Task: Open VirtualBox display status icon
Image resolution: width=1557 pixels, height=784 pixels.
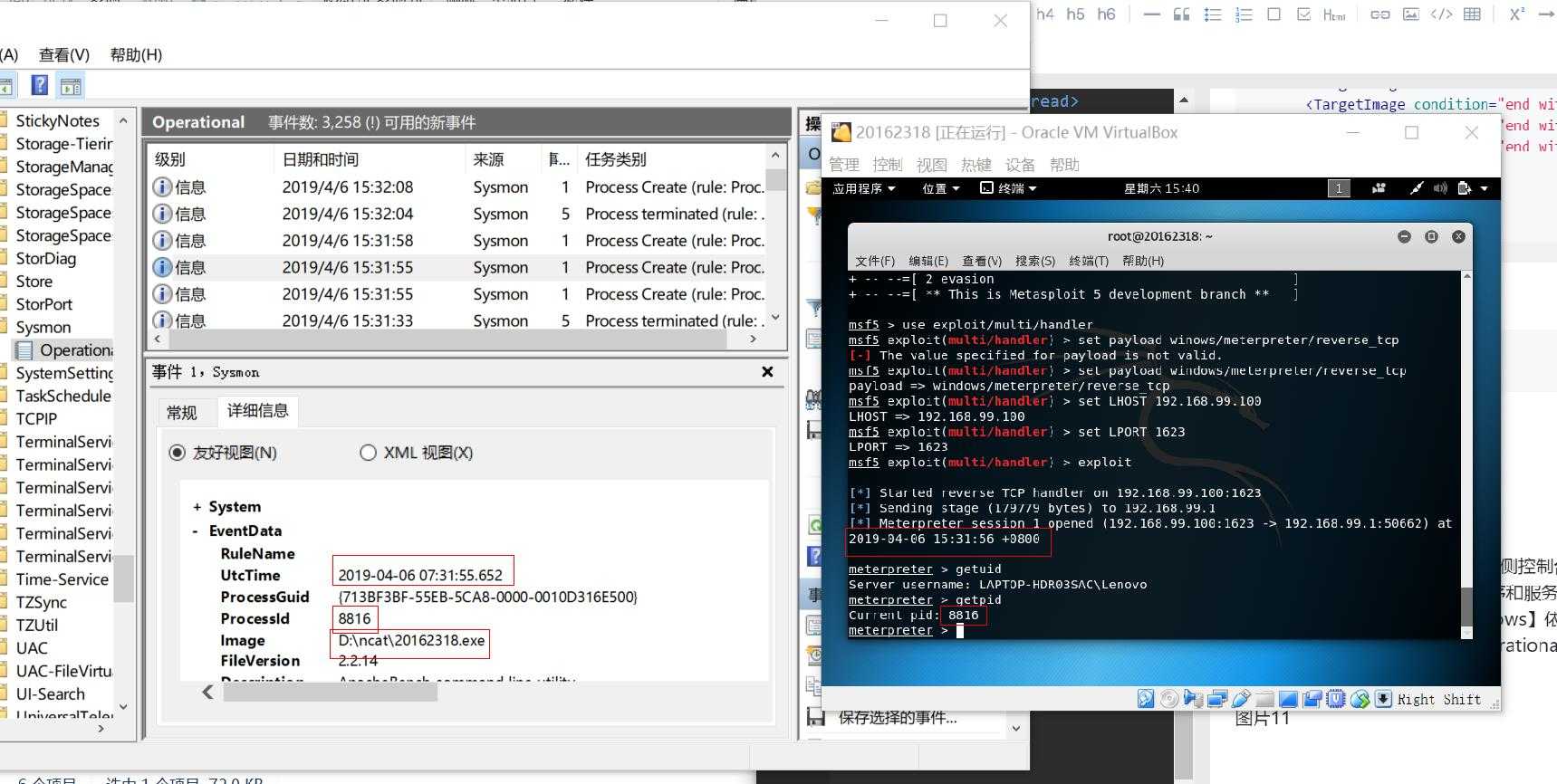Action: click(1288, 699)
